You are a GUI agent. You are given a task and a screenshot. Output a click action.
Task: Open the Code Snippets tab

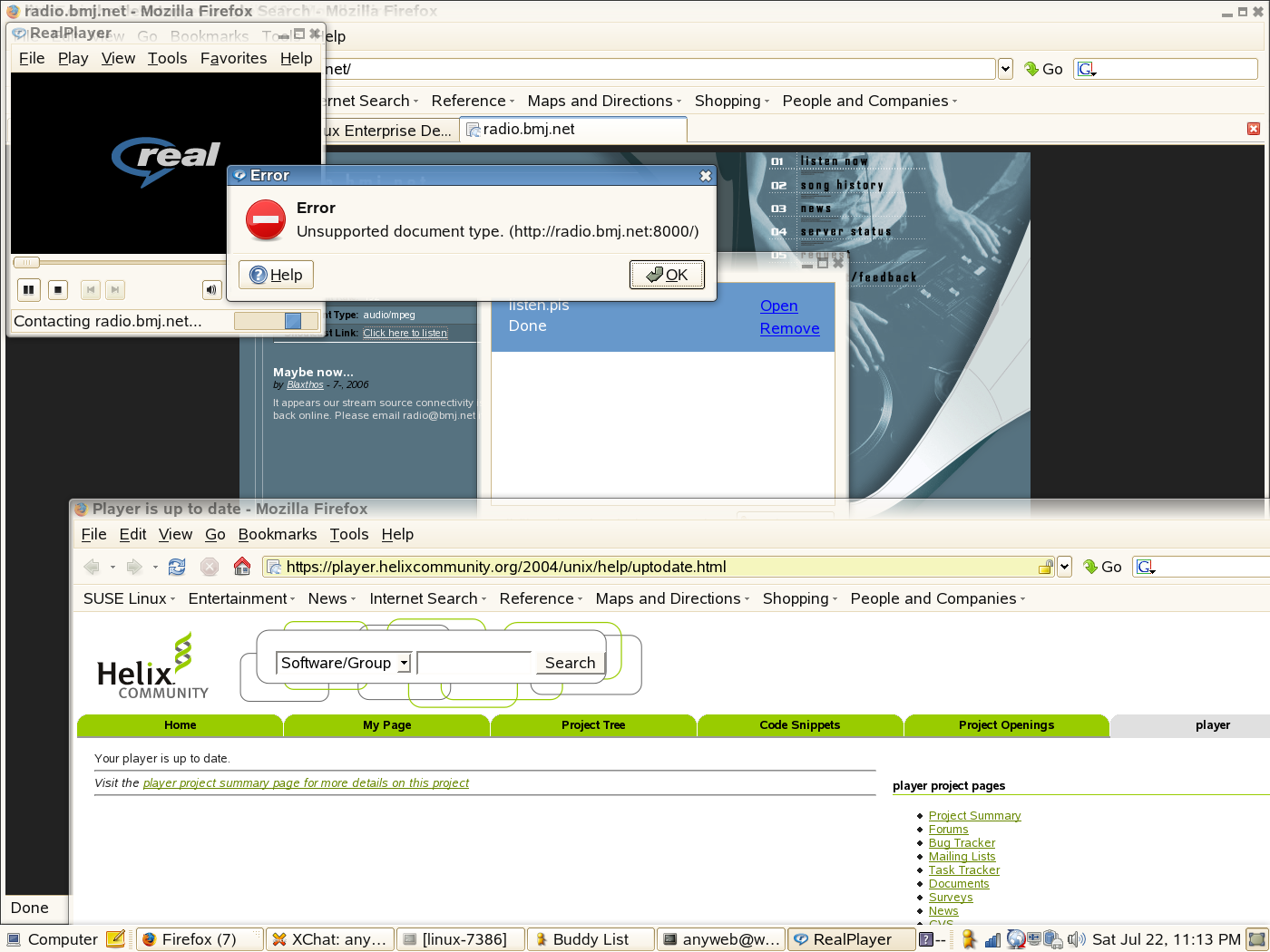[800, 725]
